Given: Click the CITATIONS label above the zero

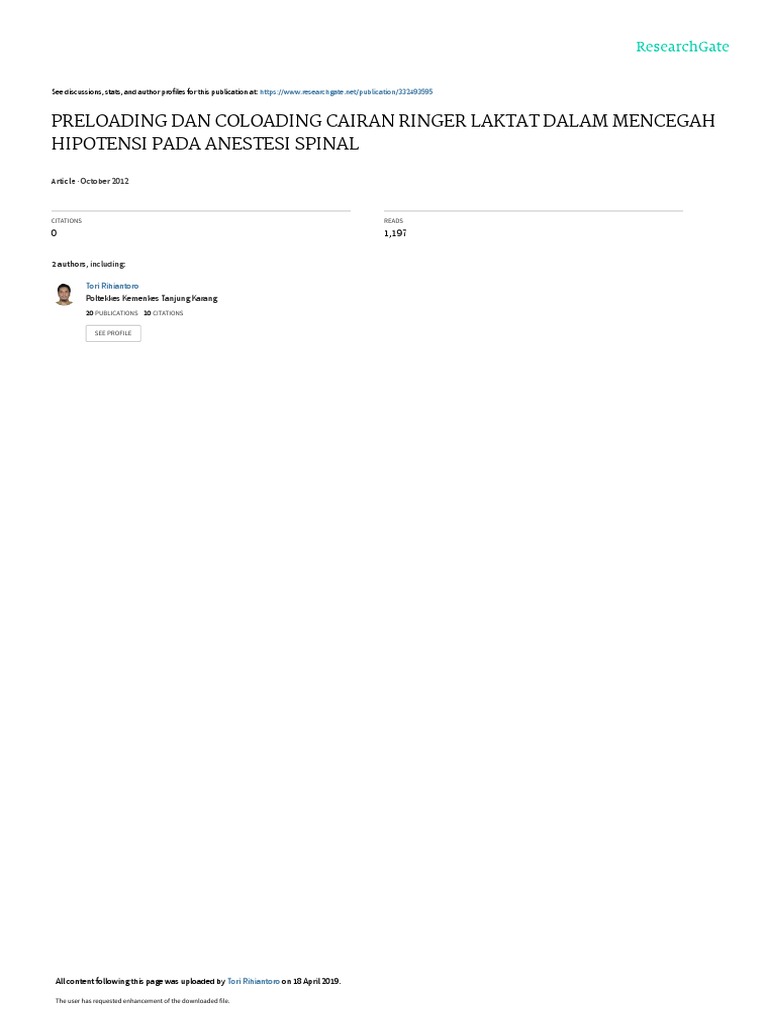Looking at the screenshot, I should (67, 221).
